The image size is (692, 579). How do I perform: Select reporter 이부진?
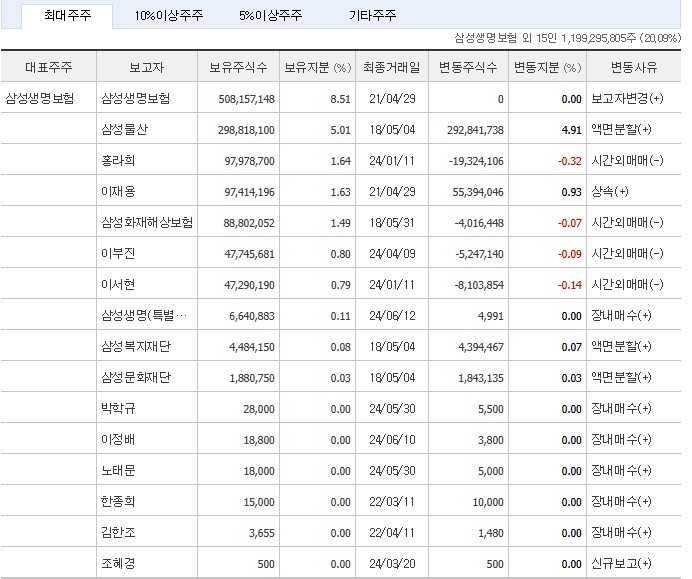coord(118,253)
